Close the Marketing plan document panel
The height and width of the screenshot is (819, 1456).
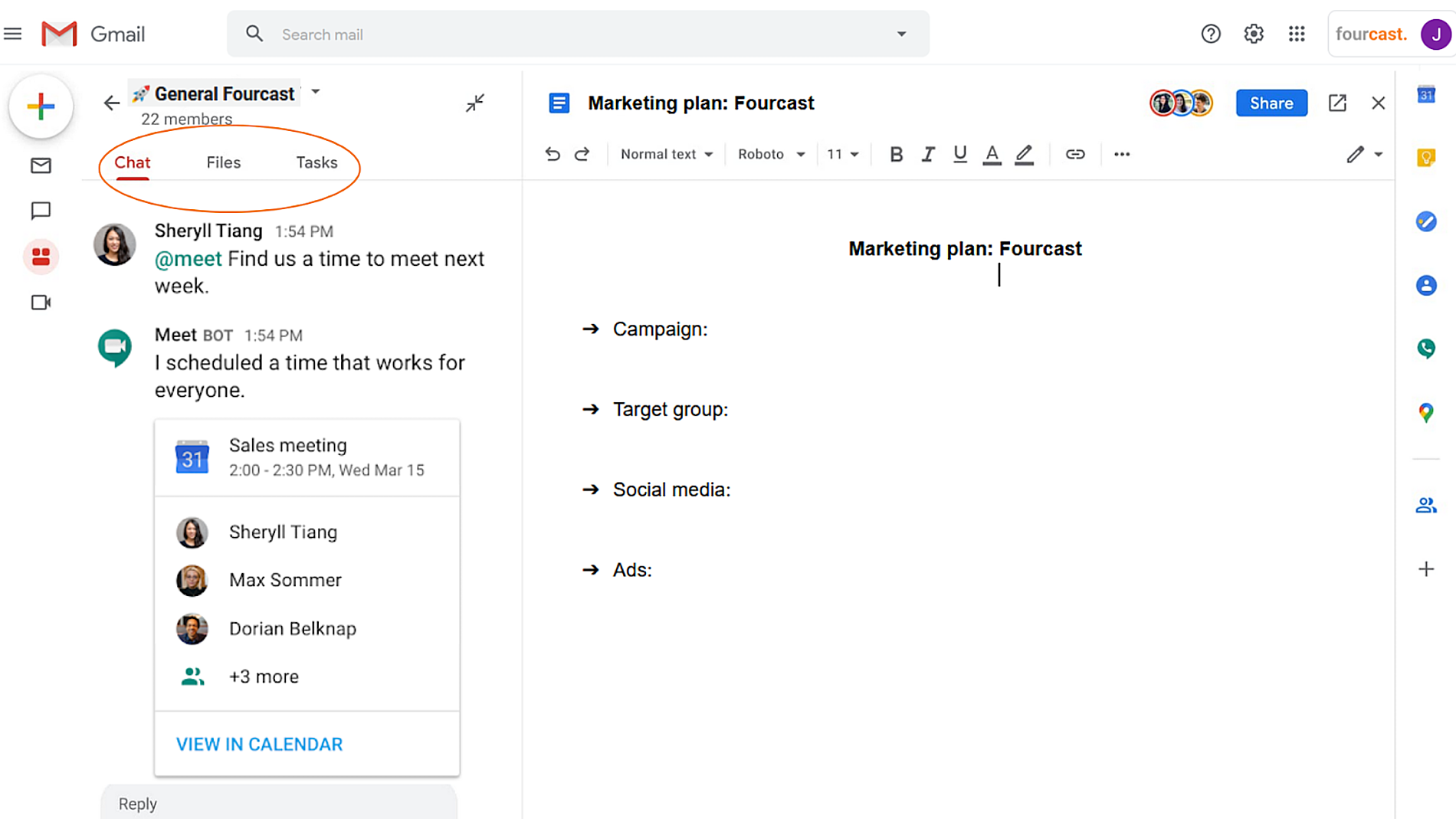(x=1379, y=103)
